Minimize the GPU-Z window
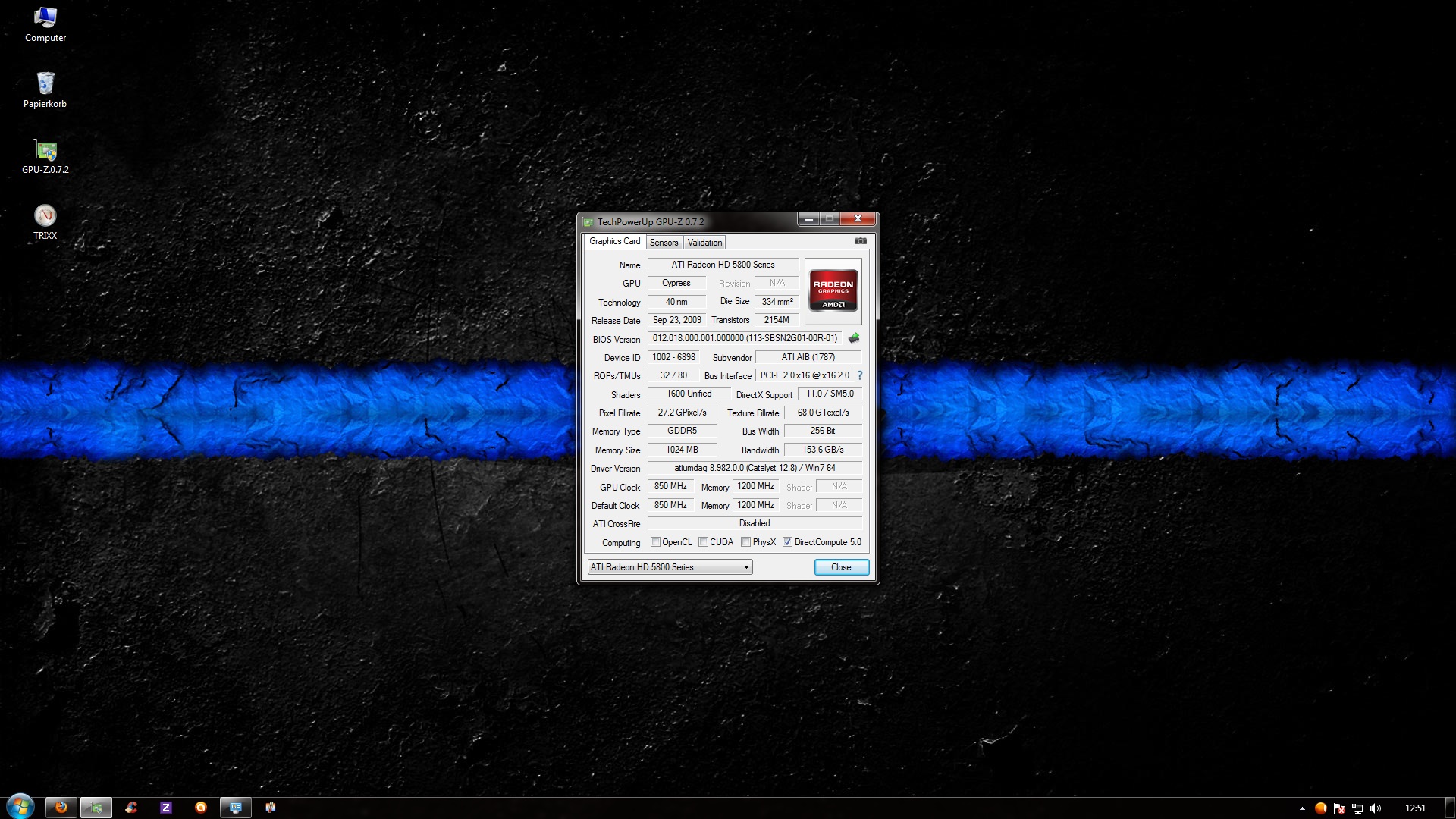 tap(808, 219)
